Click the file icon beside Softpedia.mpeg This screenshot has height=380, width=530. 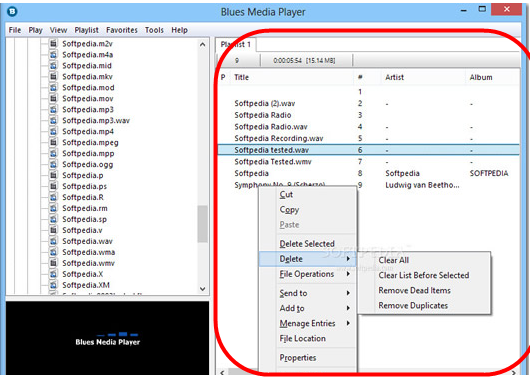coord(53,142)
